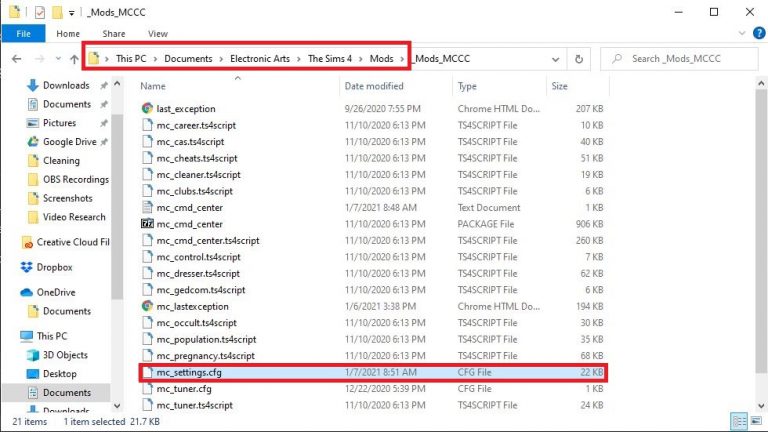Open Screenshots folder in navigation pane
Viewport: 768px width, 432px height.
click(67, 198)
